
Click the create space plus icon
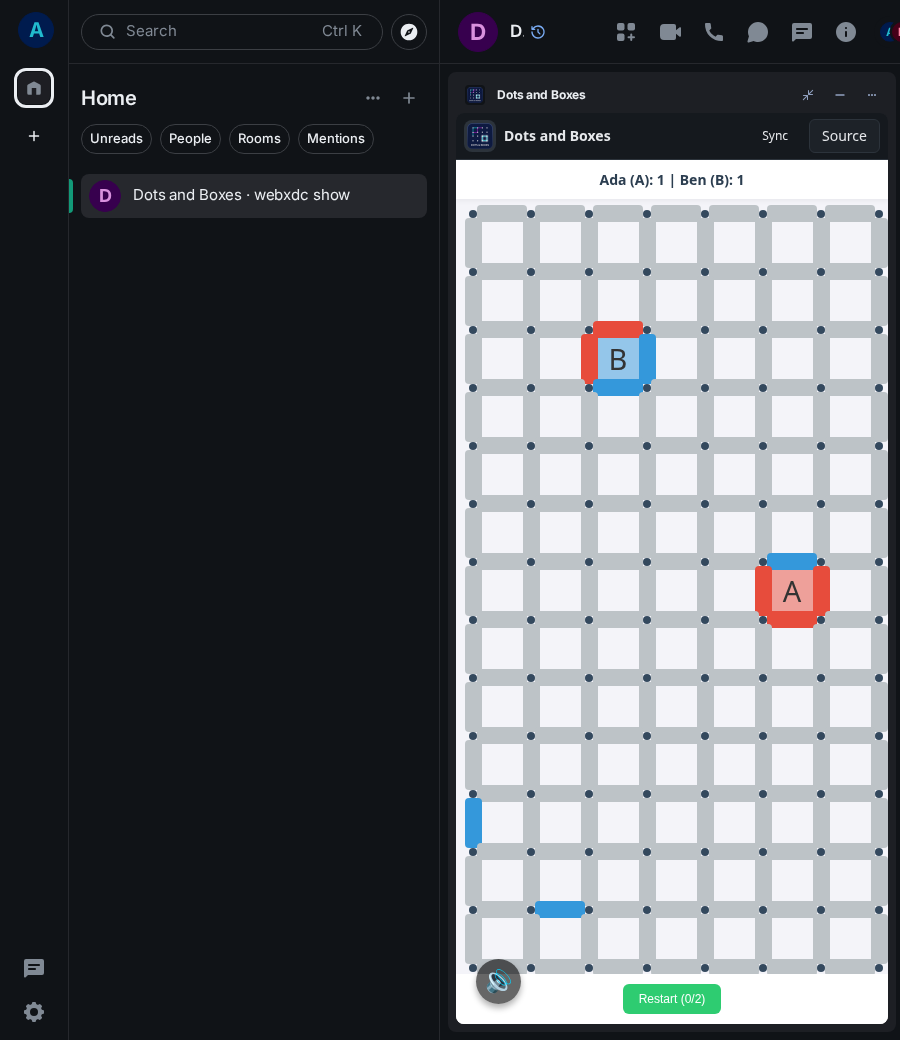(x=34, y=136)
